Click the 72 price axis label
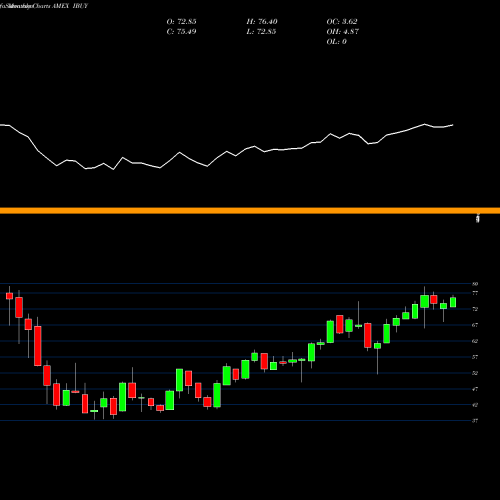This screenshot has width=500, height=500. (475, 309)
